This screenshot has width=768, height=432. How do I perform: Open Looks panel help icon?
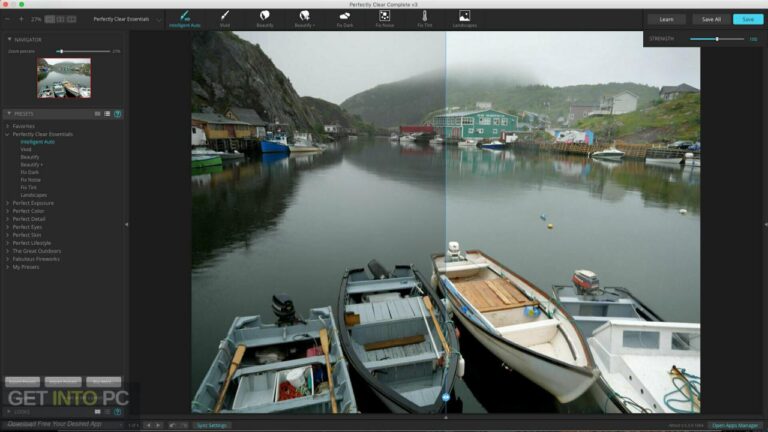[118, 412]
